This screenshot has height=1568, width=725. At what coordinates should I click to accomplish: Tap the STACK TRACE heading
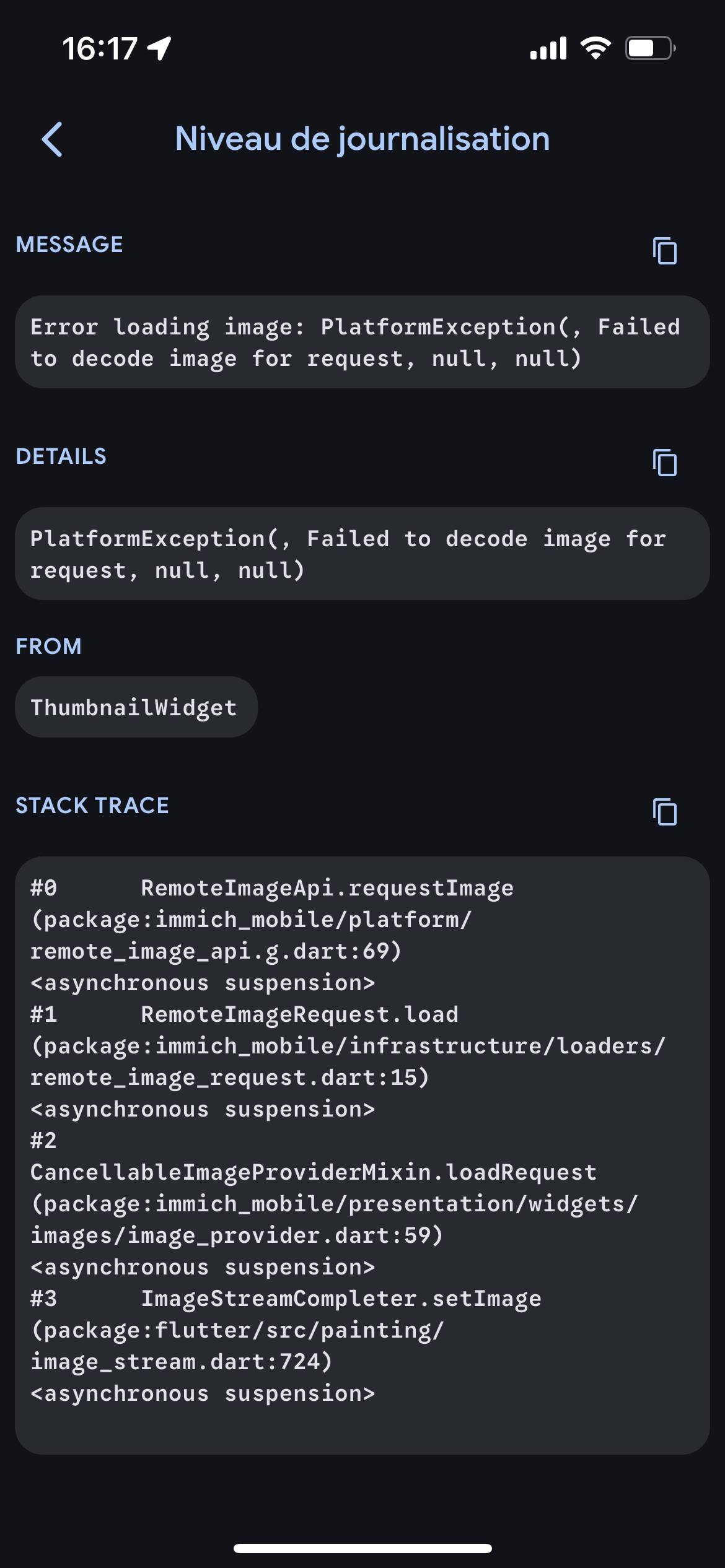[x=92, y=806]
